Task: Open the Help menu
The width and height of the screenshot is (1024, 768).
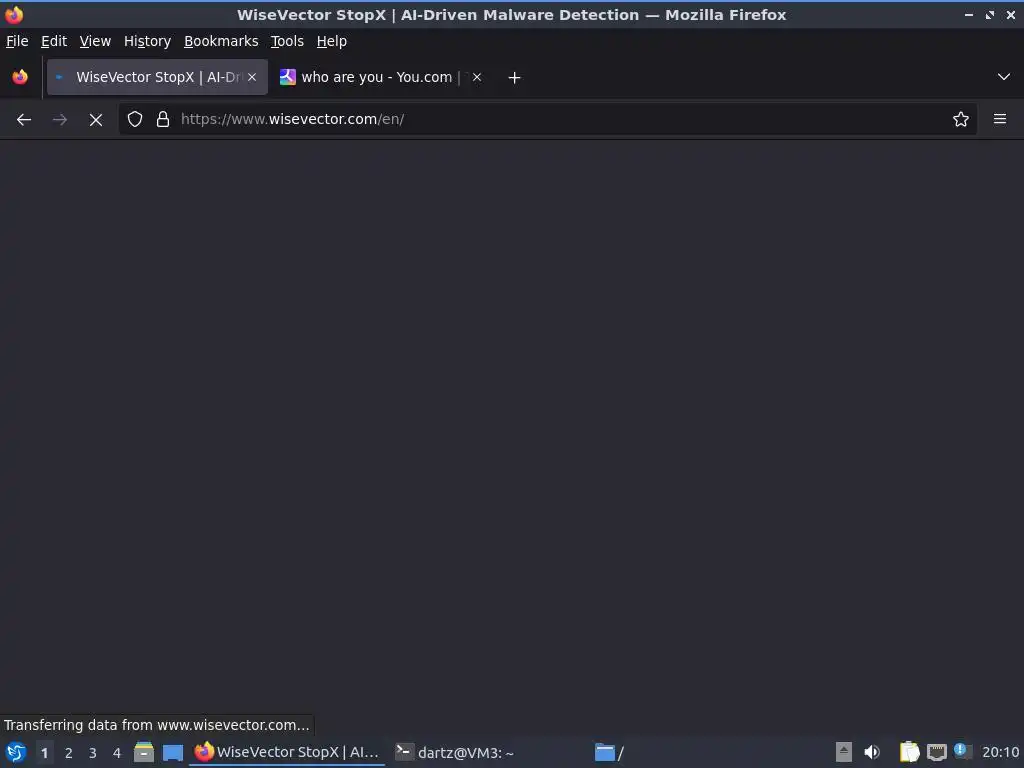Action: click(332, 41)
